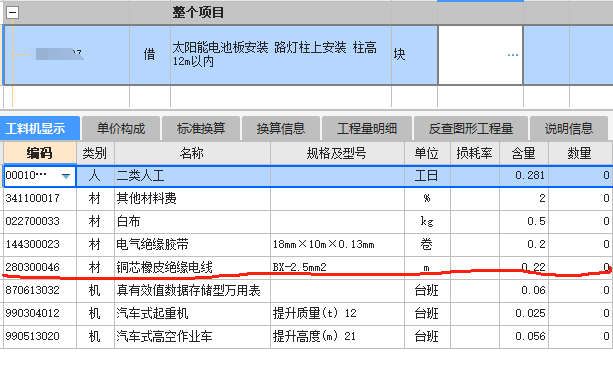Select code 280300046

click(x=39, y=268)
